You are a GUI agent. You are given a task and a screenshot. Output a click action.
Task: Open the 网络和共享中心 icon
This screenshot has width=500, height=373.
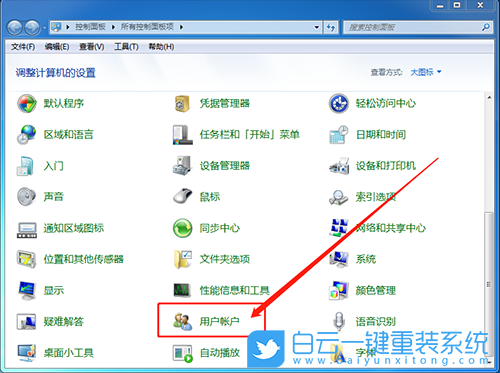tap(338, 228)
